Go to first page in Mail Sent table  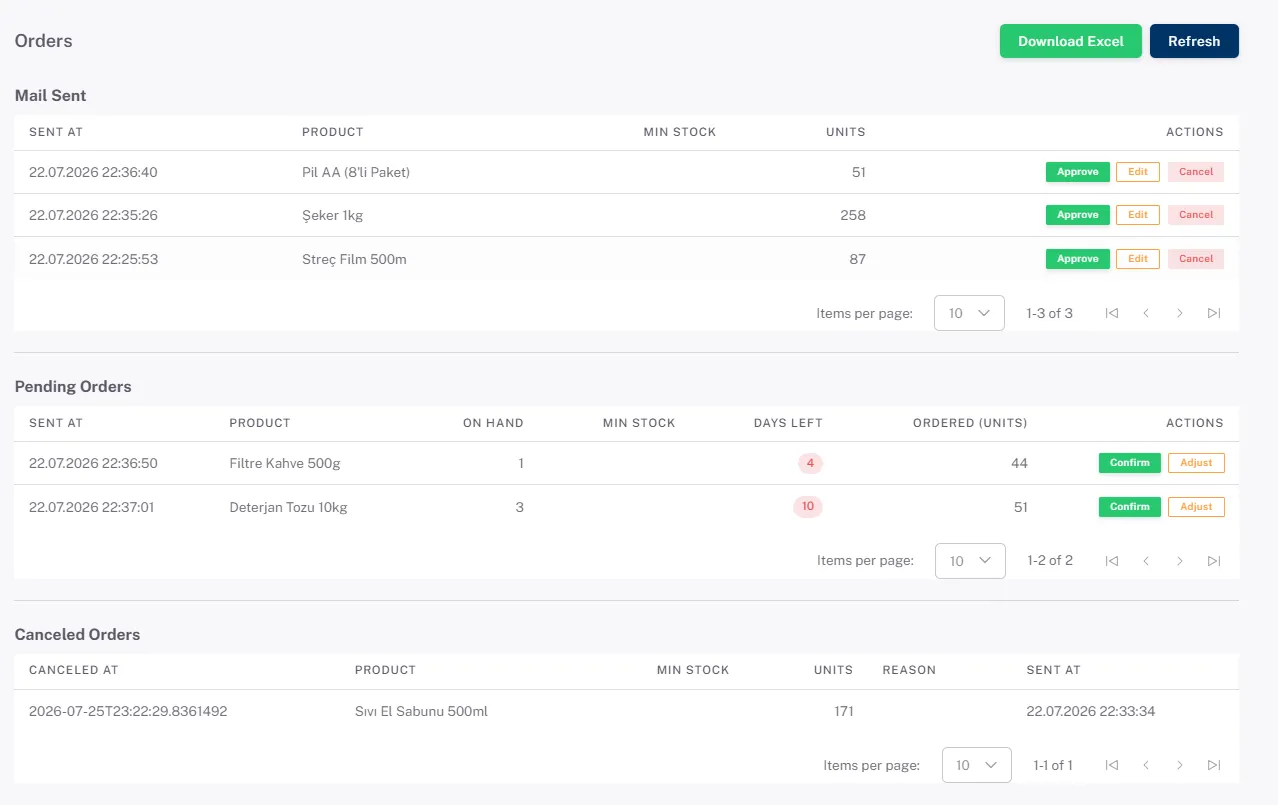click(1112, 313)
